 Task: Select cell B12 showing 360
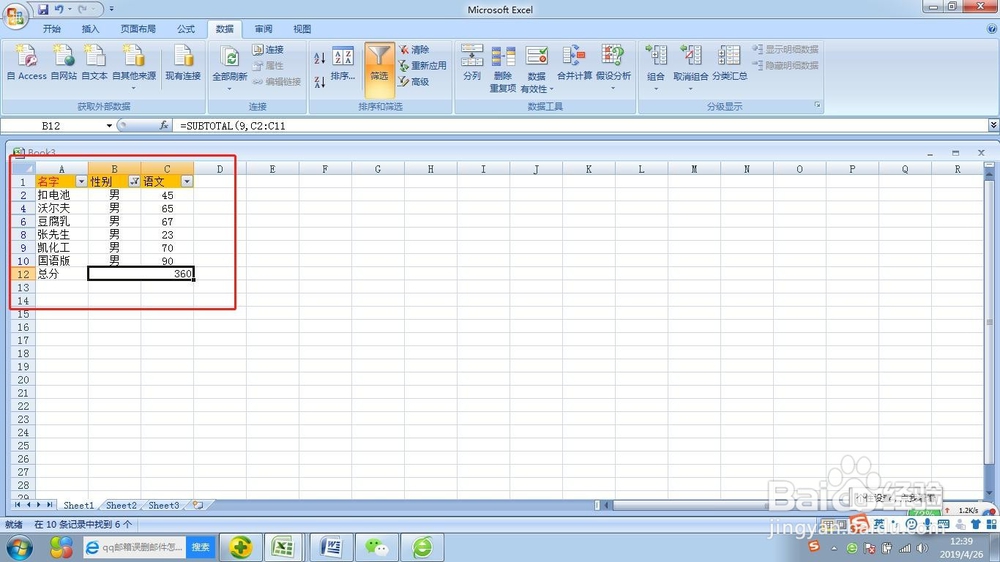pos(141,274)
